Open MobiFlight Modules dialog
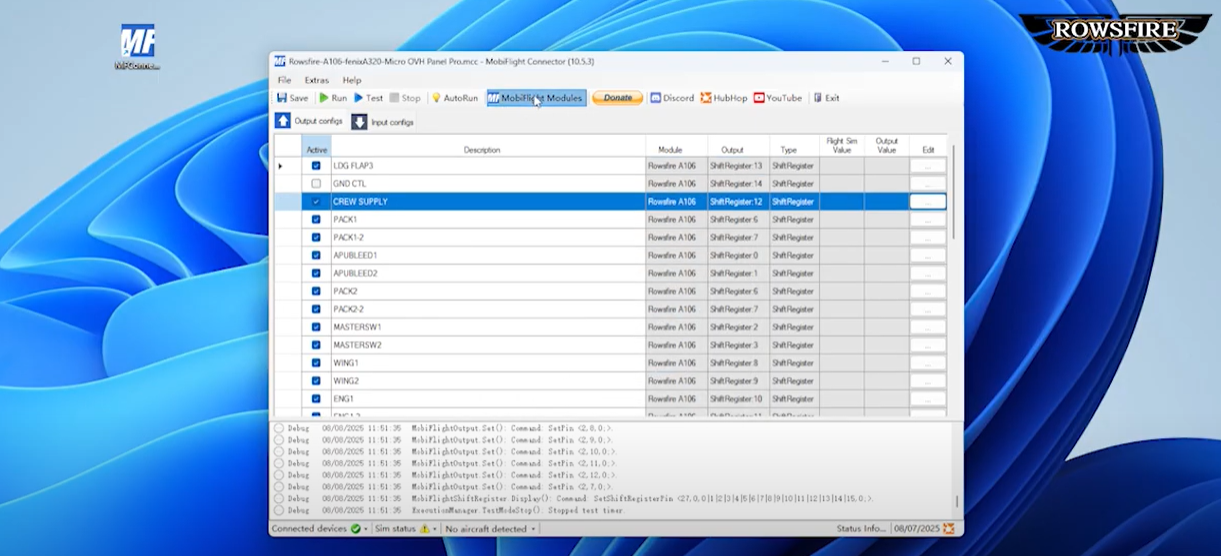Image resolution: width=1221 pixels, height=556 pixels. pos(536,98)
